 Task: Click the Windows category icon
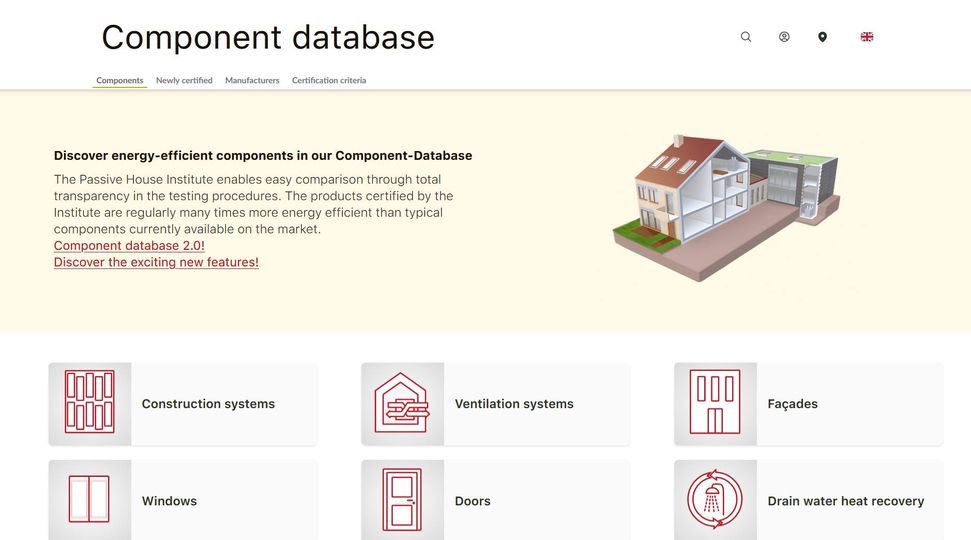90,499
